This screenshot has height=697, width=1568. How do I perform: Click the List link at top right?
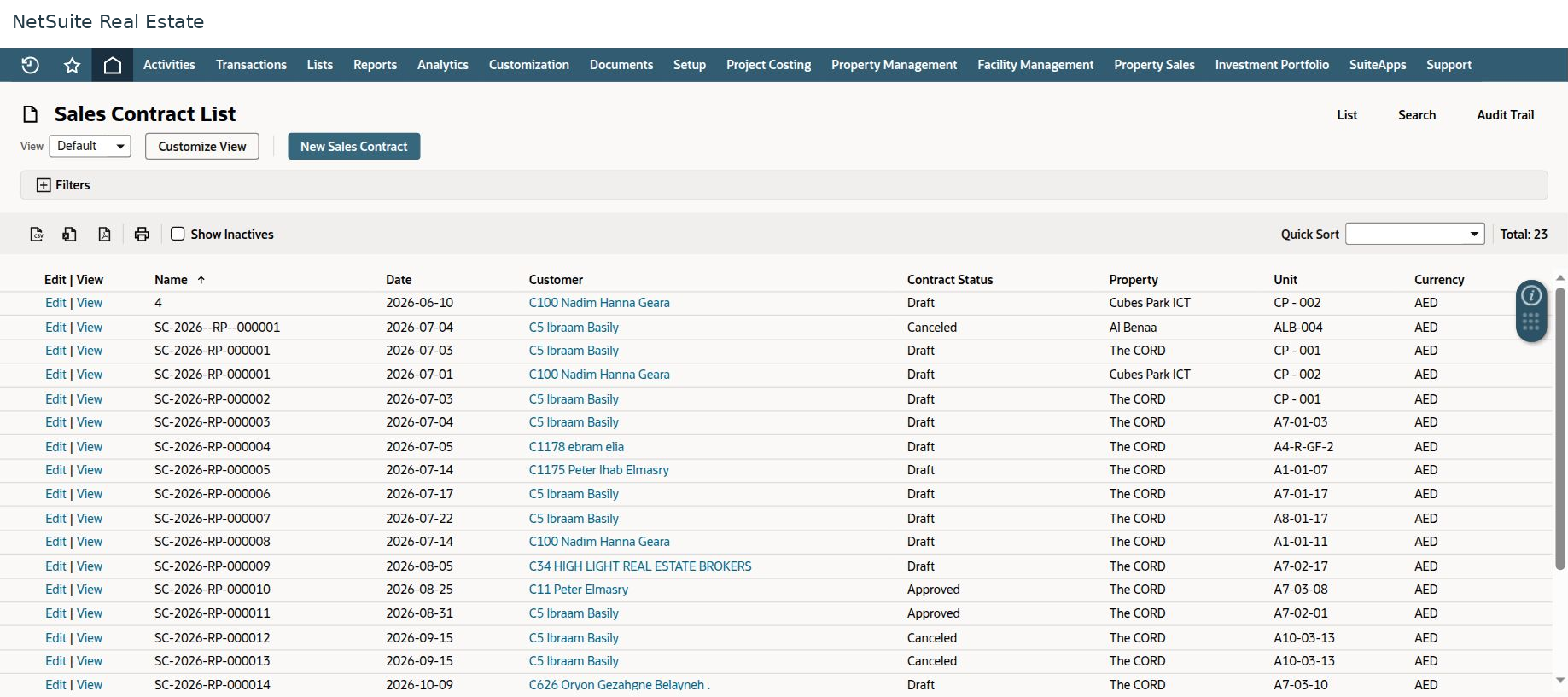[1347, 115]
